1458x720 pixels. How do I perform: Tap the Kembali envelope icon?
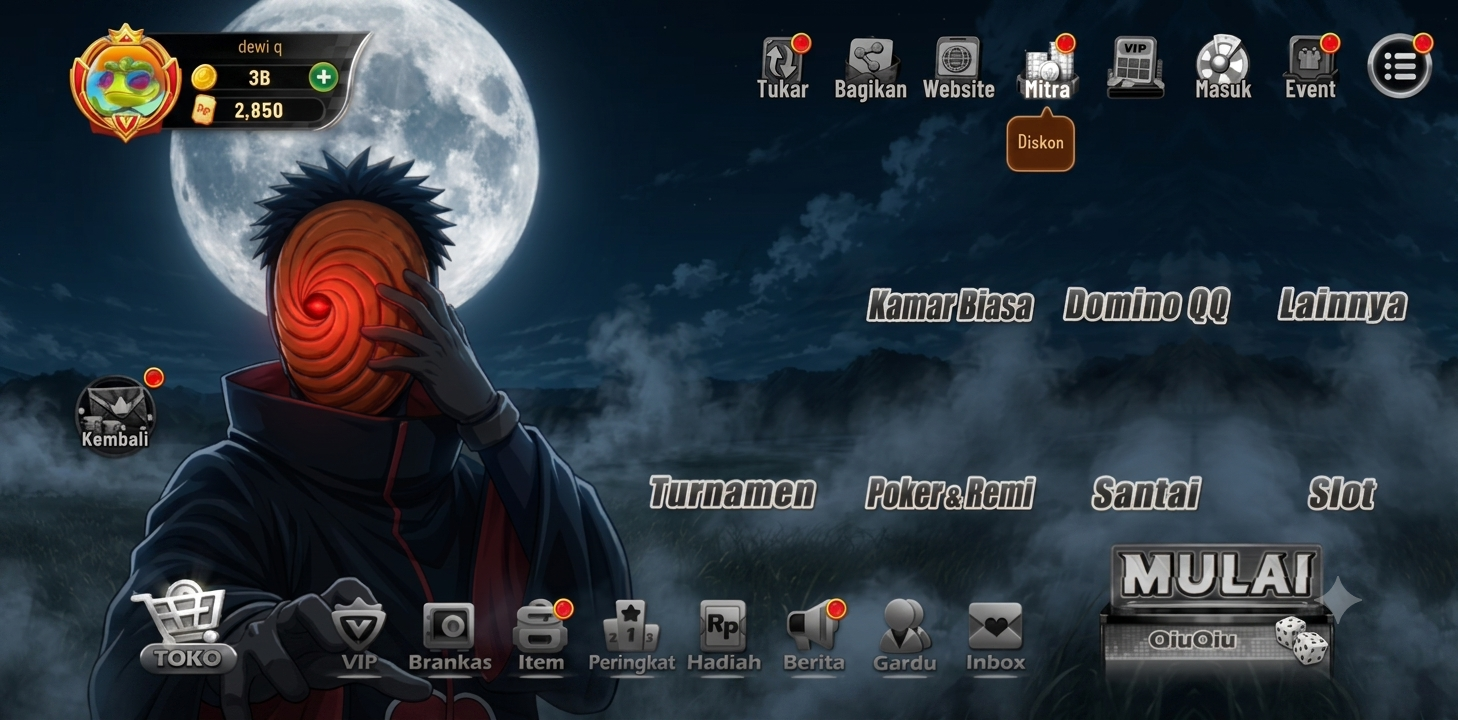115,415
